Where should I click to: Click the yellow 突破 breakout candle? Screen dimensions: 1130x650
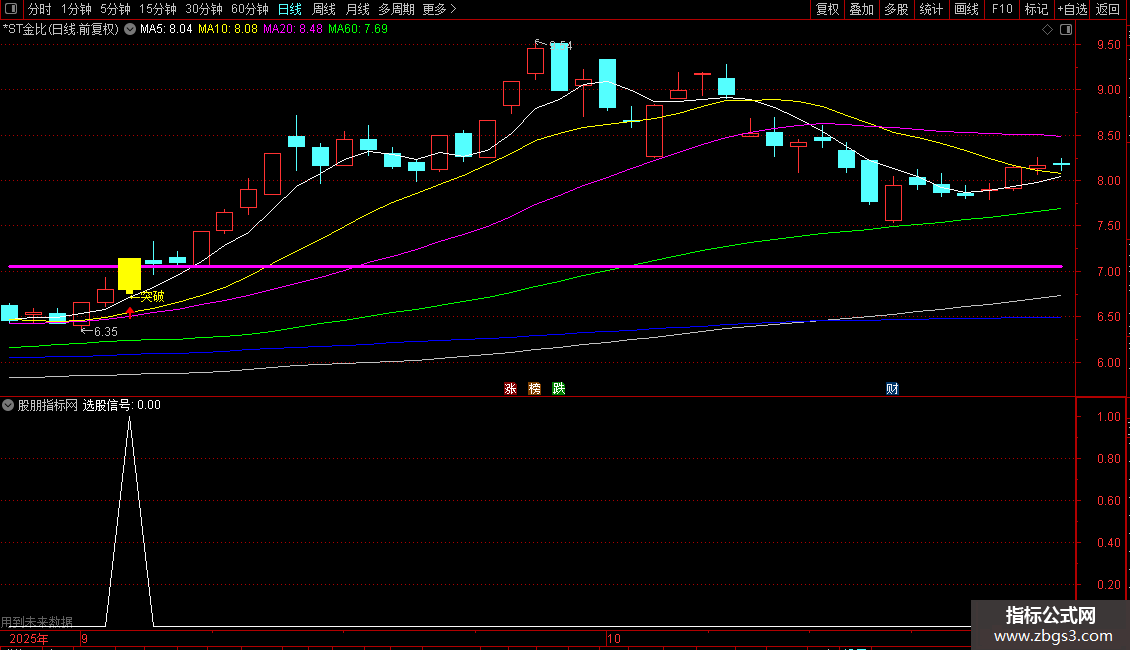(129, 275)
